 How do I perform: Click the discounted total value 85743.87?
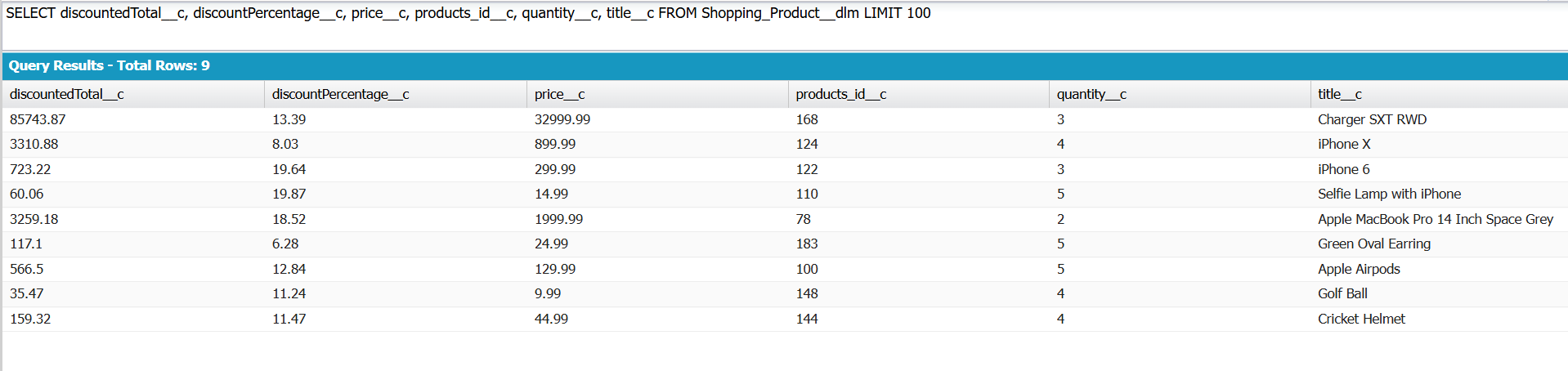pos(38,119)
